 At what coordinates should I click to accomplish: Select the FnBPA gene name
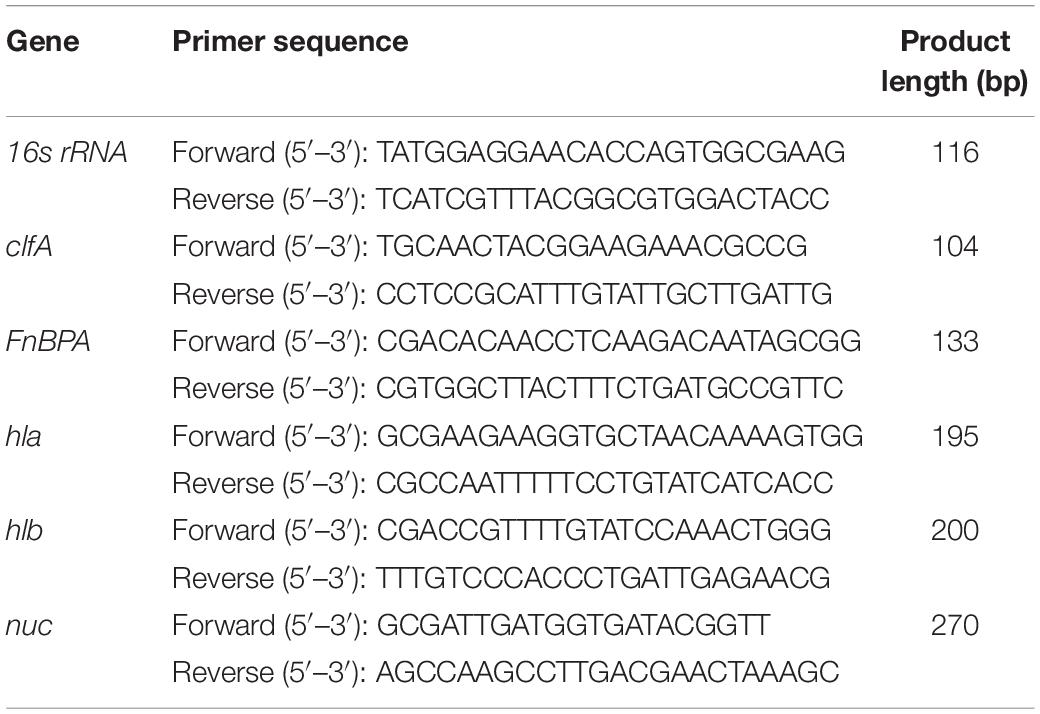[x=48, y=342]
